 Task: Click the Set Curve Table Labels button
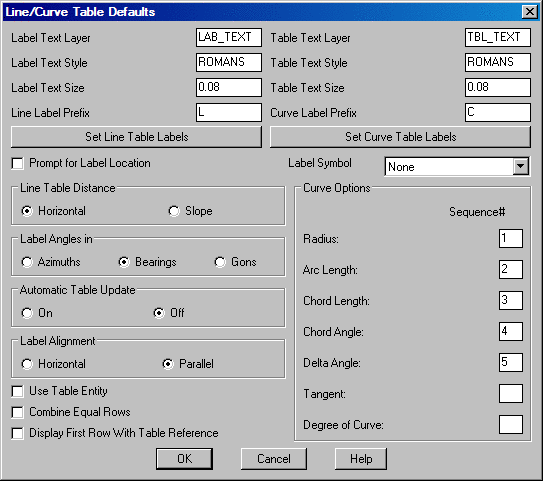pos(400,137)
